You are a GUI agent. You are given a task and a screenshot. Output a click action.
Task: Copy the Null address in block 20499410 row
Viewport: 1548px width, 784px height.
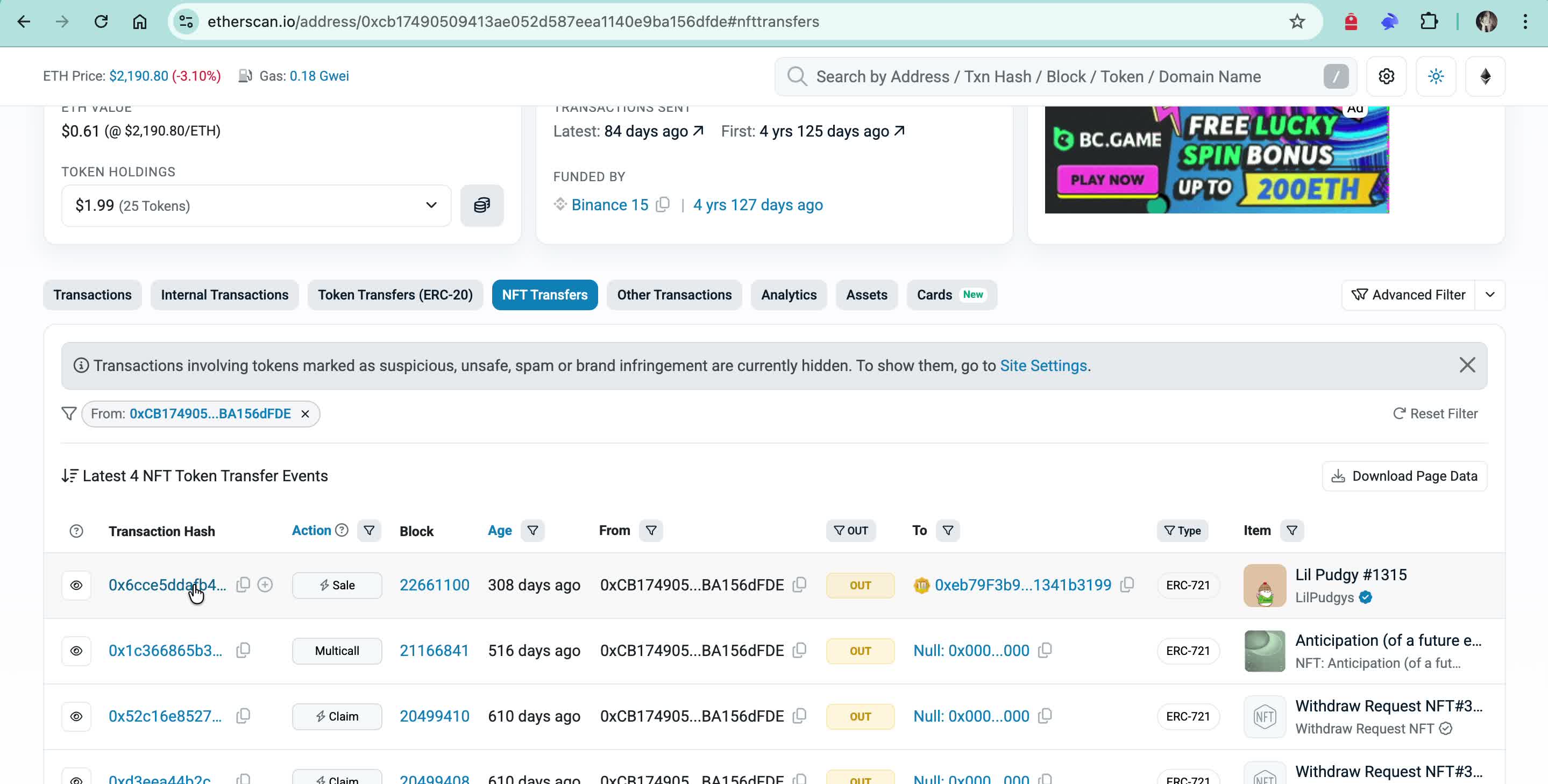(x=1045, y=716)
